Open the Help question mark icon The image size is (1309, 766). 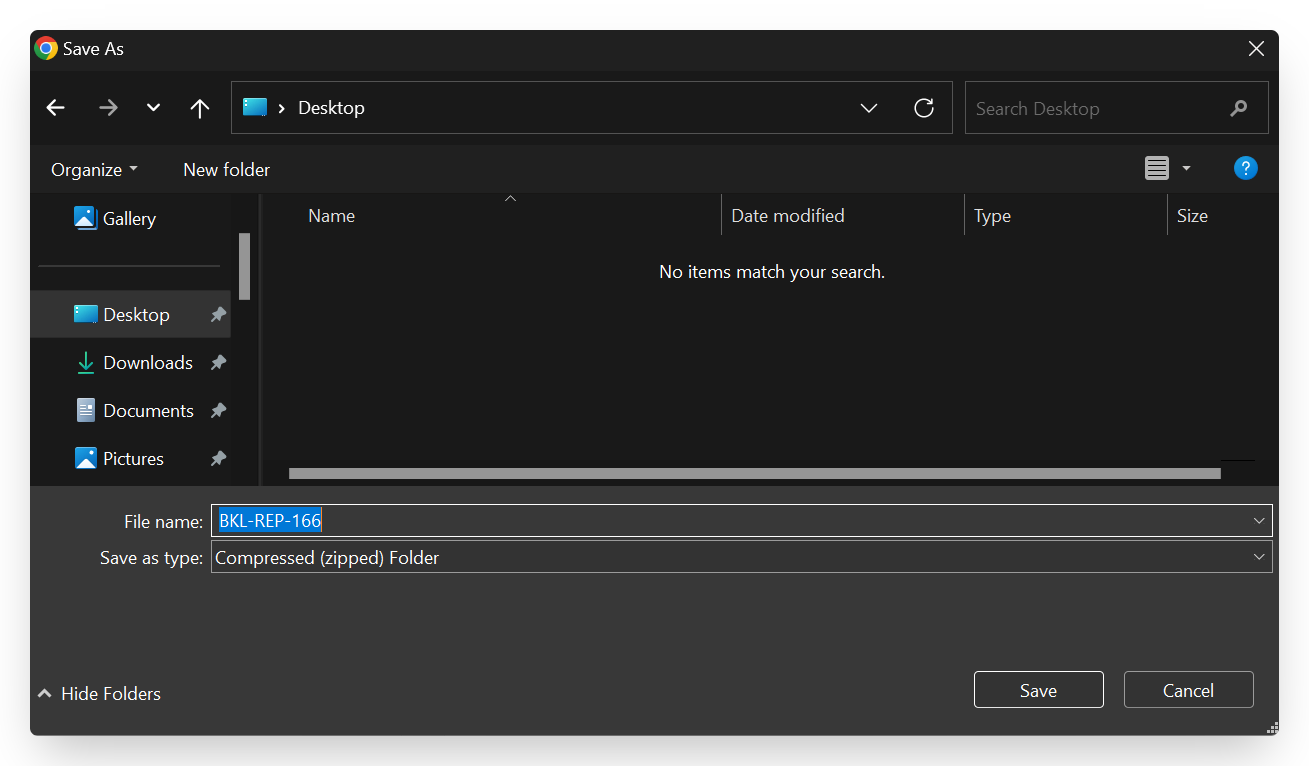click(1245, 168)
